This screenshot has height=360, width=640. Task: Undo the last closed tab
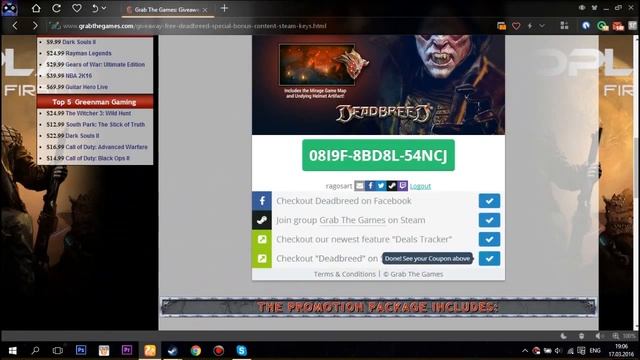tap(95, 8)
